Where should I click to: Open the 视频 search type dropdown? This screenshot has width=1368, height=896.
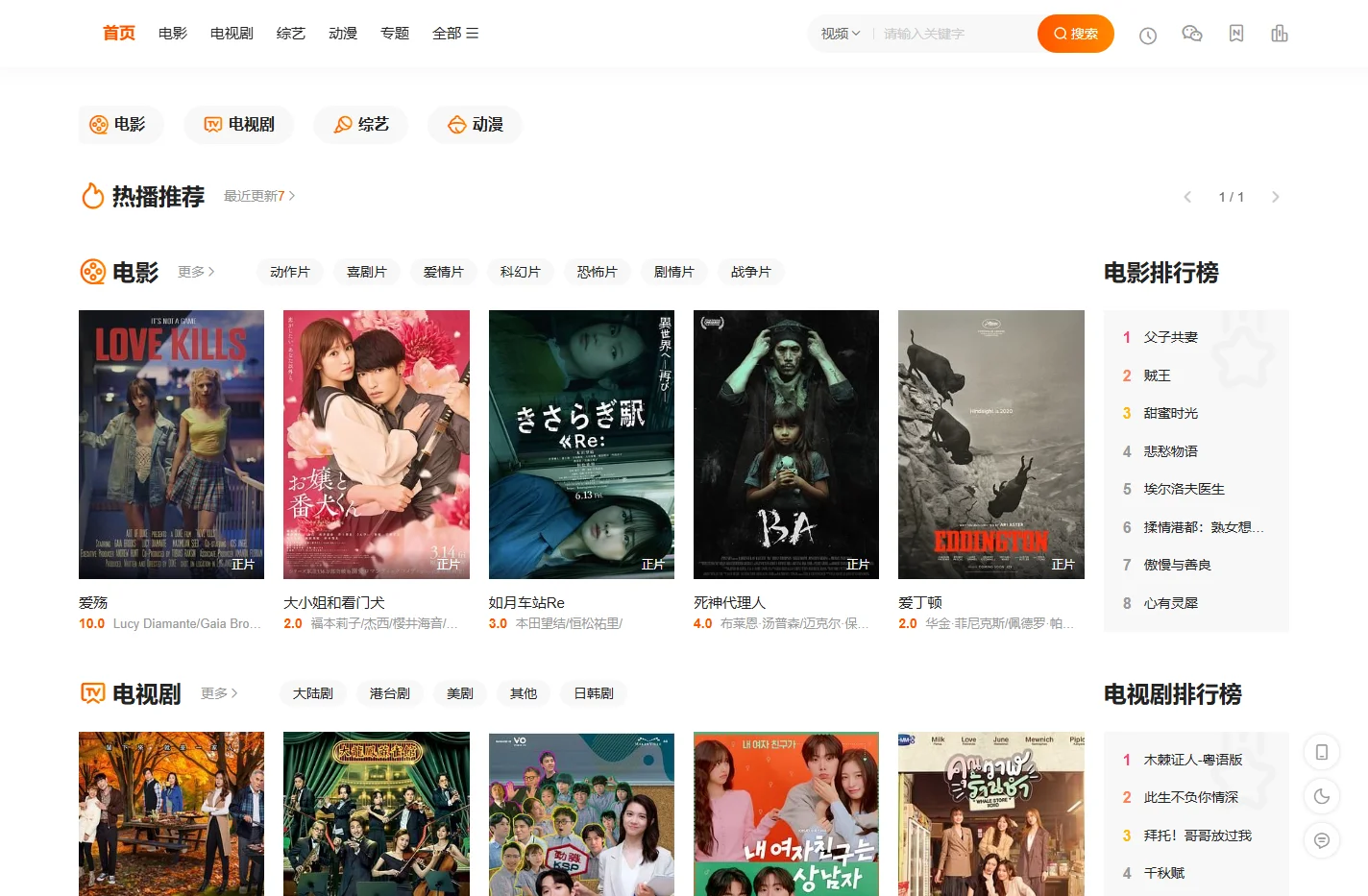(841, 34)
